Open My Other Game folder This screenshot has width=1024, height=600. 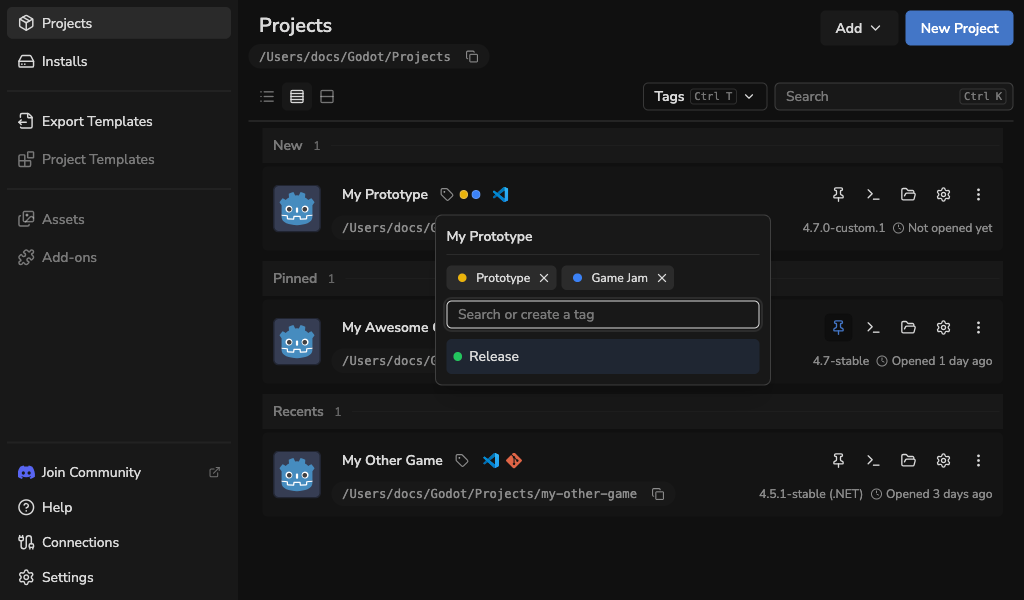pos(908,461)
